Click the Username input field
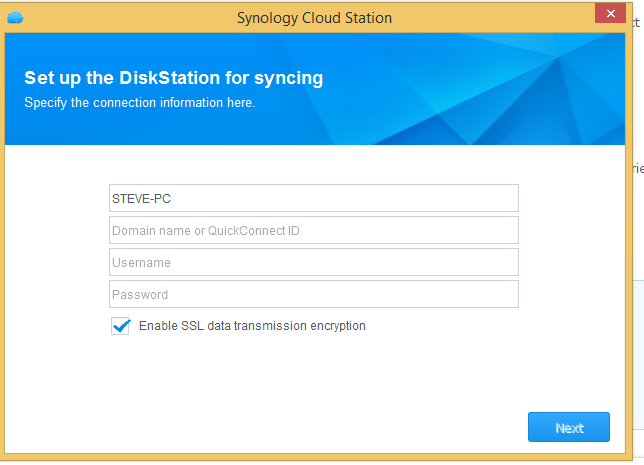Image resolution: width=644 pixels, height=465 pixels. click(314, 262)
